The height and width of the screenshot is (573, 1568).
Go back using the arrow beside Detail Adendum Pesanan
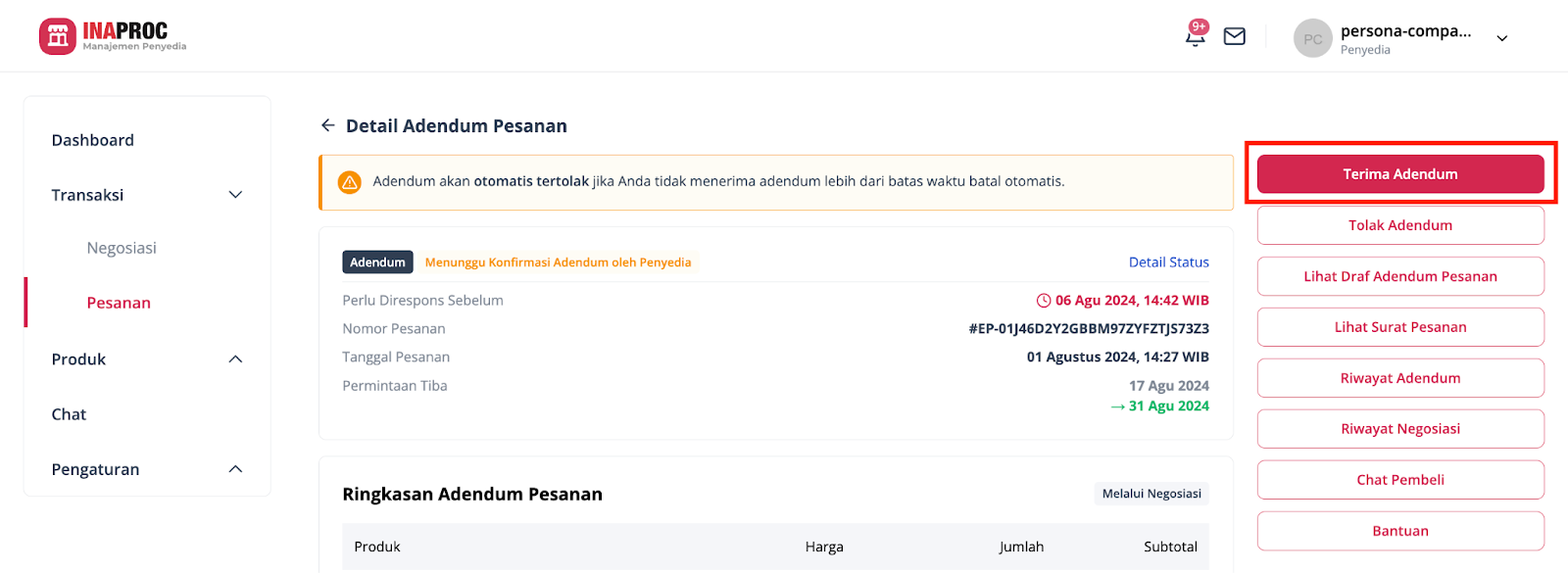pos(327,125)
